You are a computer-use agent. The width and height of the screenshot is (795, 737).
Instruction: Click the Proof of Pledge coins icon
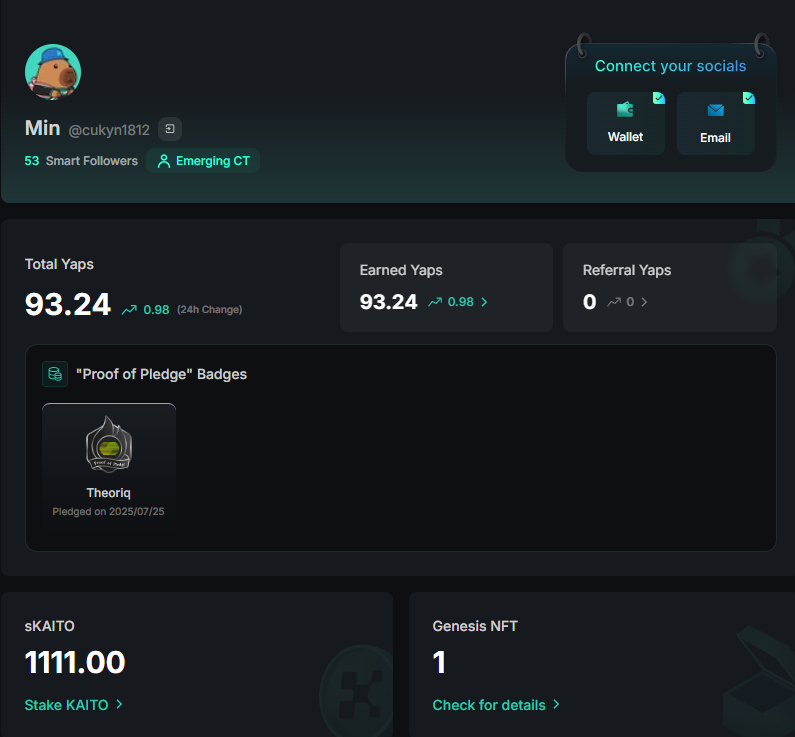55,374
